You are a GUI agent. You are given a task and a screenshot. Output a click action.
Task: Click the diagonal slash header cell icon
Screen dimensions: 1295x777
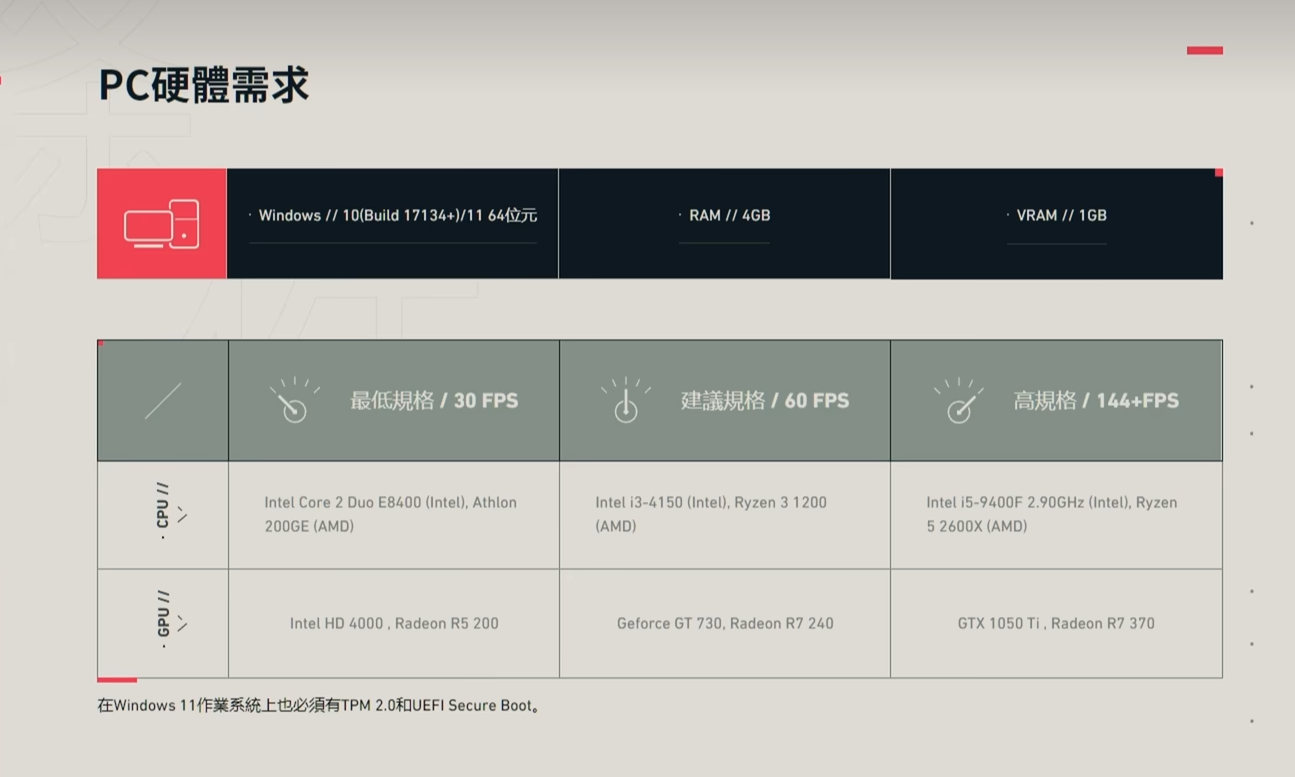[x=163, y=401]
